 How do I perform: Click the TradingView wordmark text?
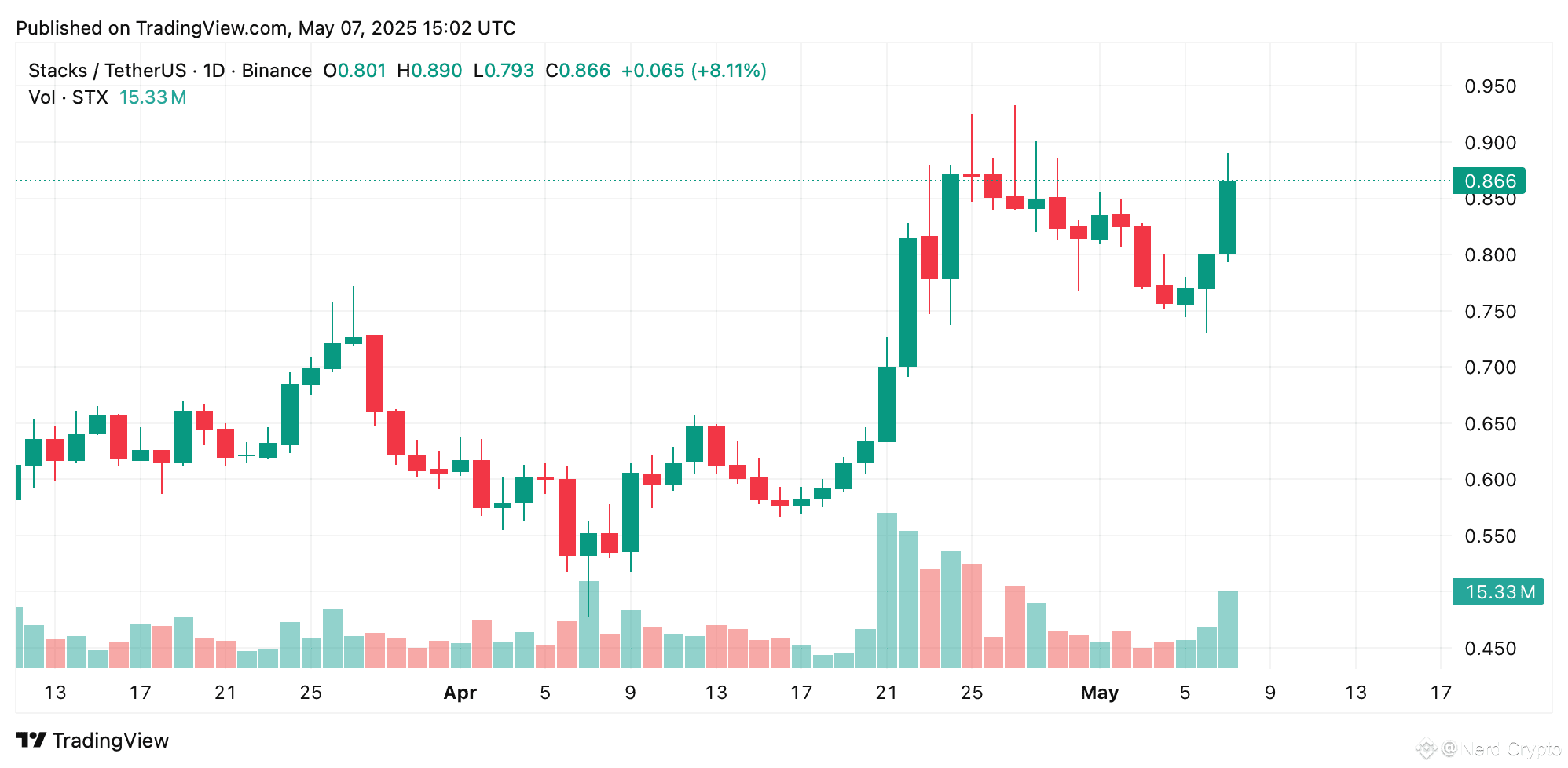111,741
